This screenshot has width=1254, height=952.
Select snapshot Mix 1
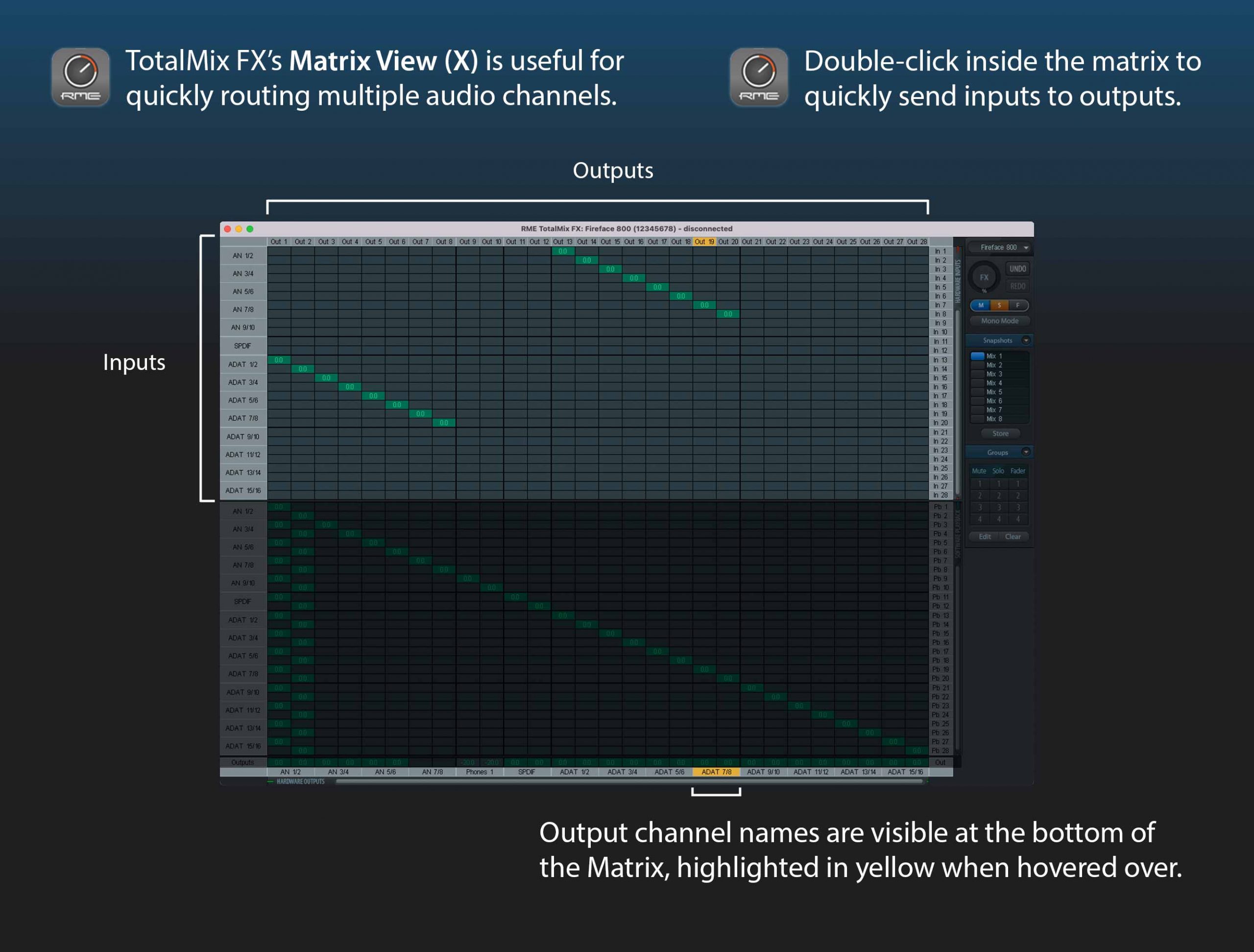(x=999, y=356)
